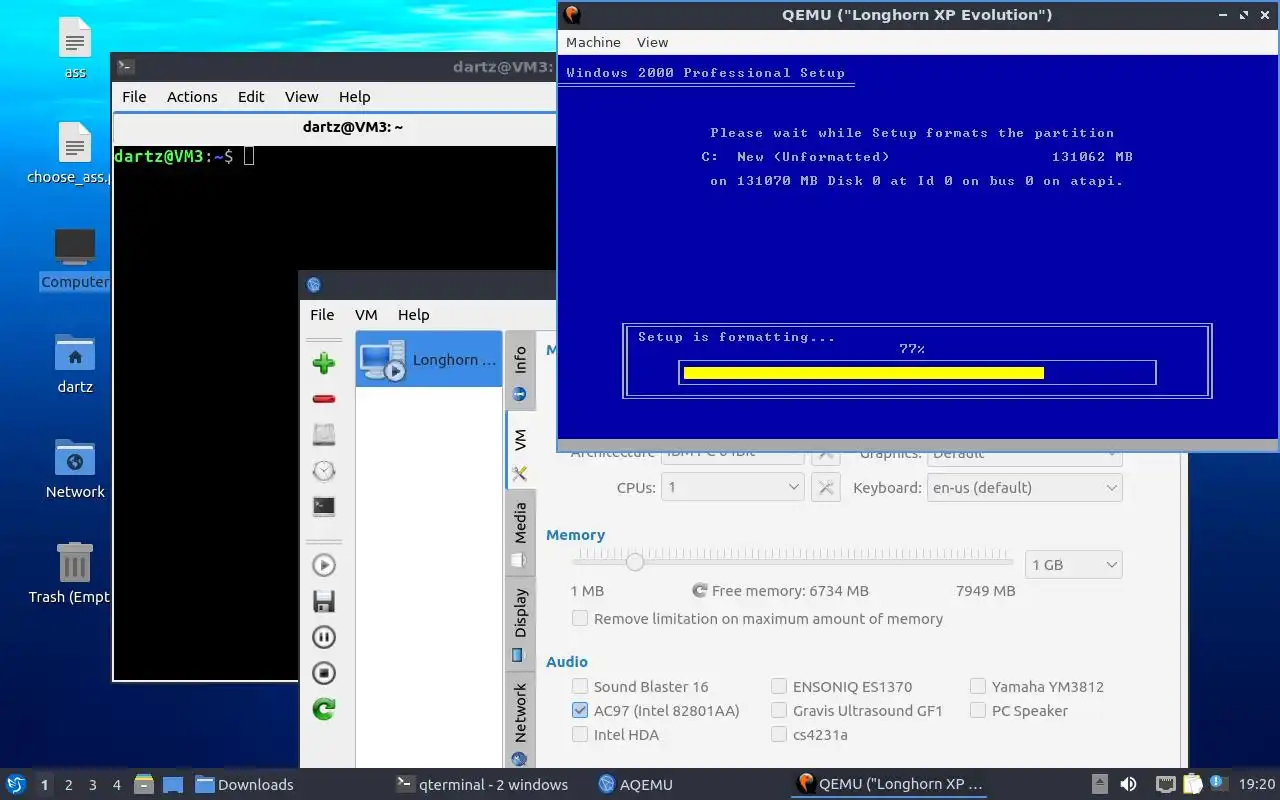Viewport: 1280px width, 800px height.
Task: Open Help menu in the terminal
Action: [354, 97]
